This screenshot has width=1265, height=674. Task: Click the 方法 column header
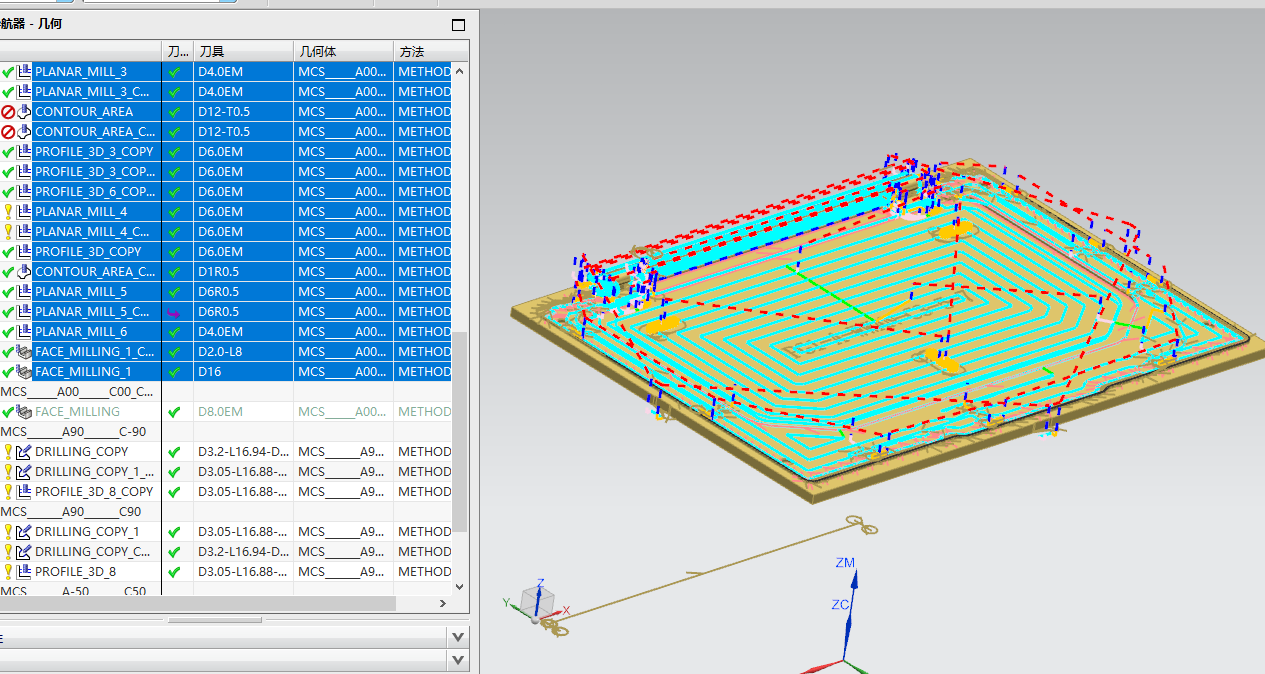pyautogui.click(x=430, y=51)
